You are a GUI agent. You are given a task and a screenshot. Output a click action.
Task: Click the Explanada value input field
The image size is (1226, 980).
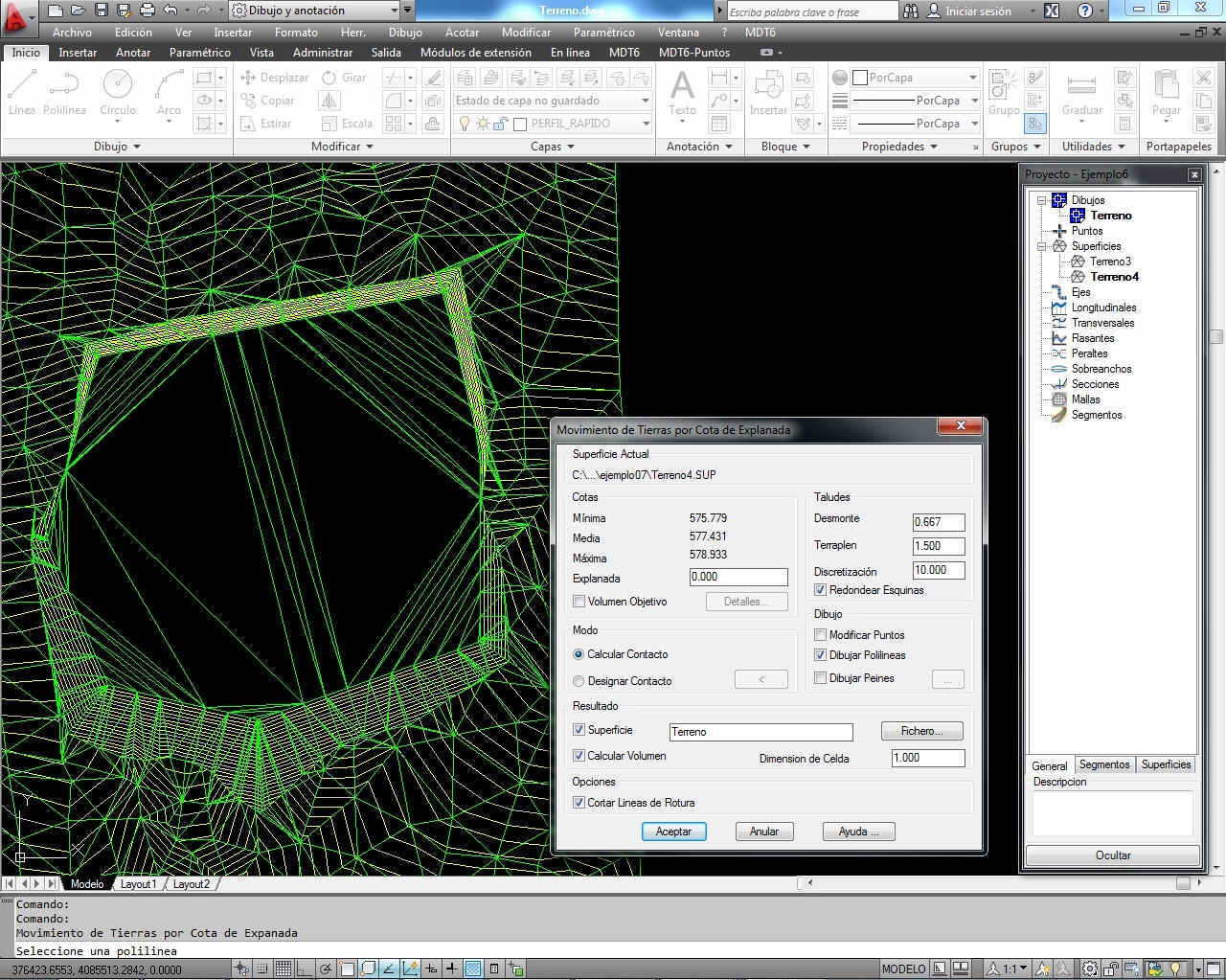click(x=738, y=577)
